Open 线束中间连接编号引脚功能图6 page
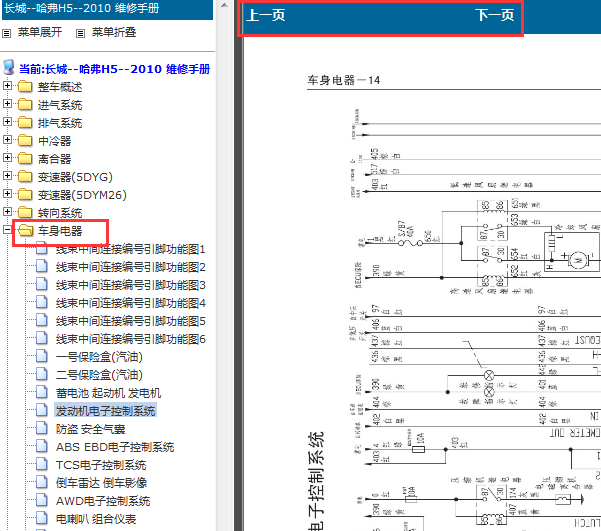The image size is (601, 531). [x=131, y=339]
